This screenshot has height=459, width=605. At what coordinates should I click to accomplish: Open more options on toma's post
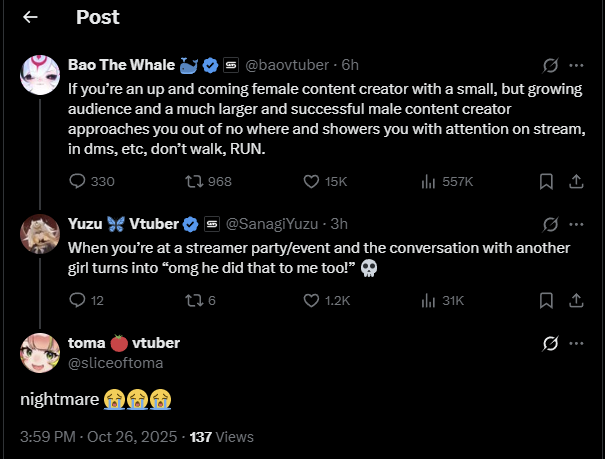pyautogui.click(x=576, y=343)
